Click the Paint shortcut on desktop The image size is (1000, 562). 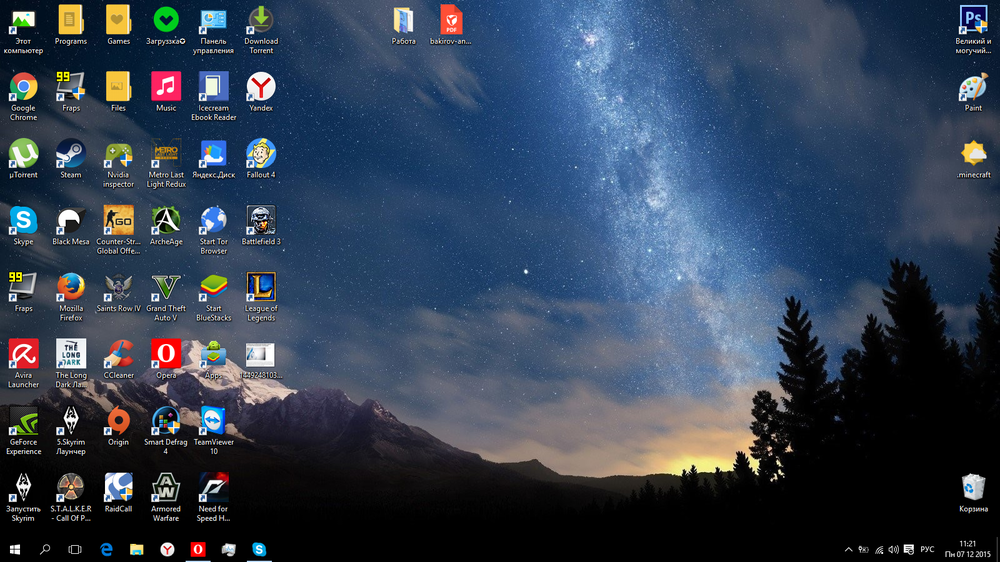click(x=973, y=88)
